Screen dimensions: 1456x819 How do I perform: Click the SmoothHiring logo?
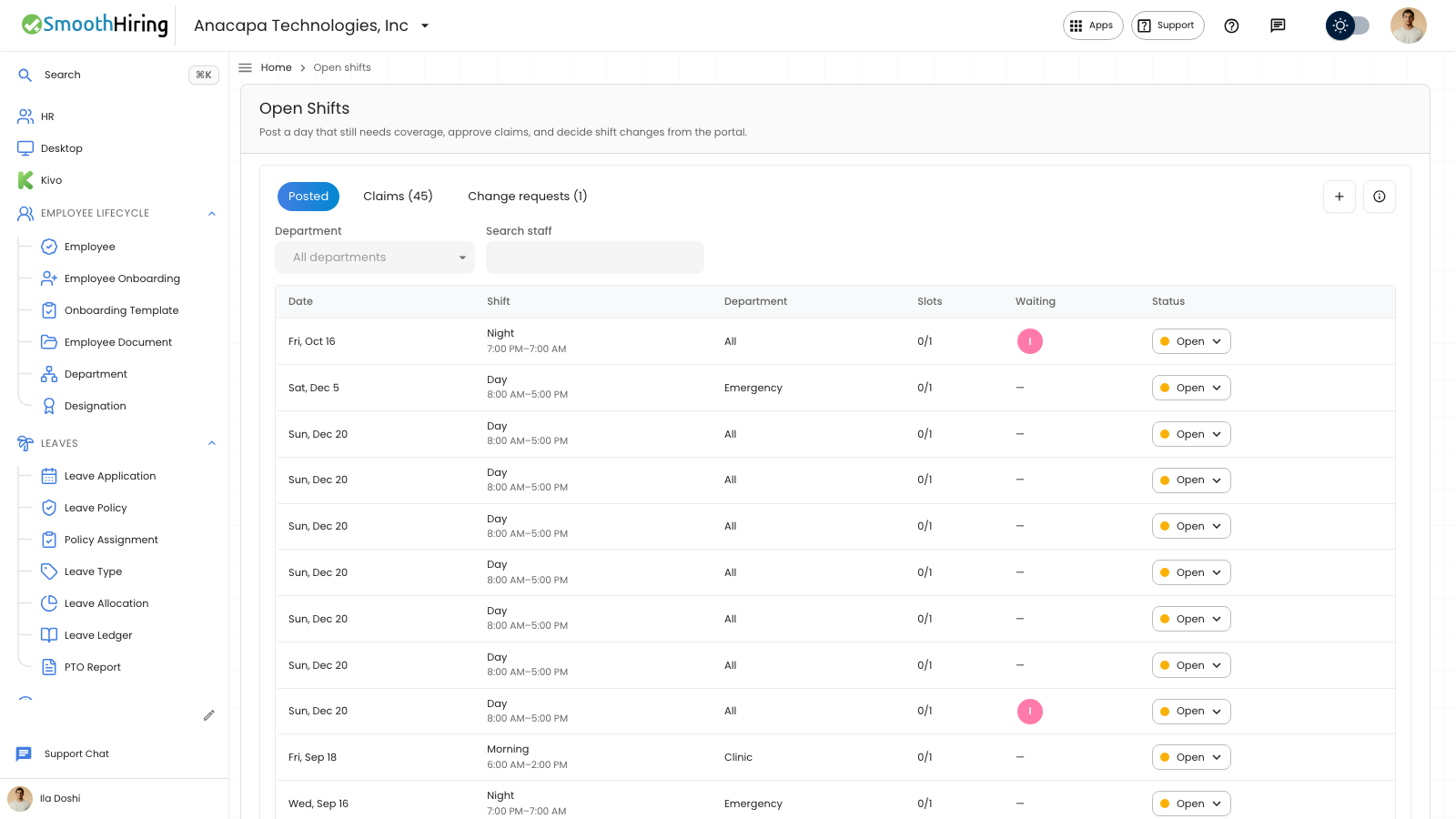coord(95,25)
